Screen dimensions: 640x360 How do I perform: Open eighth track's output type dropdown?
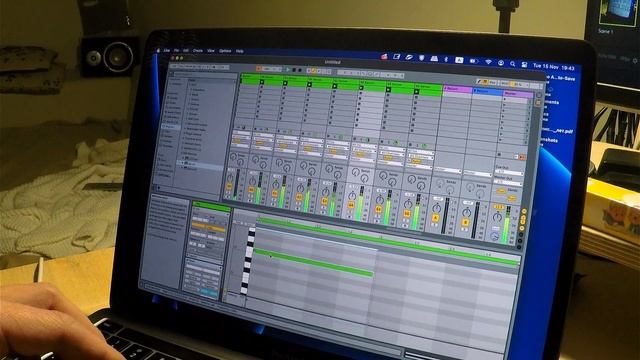click(419, 167)
